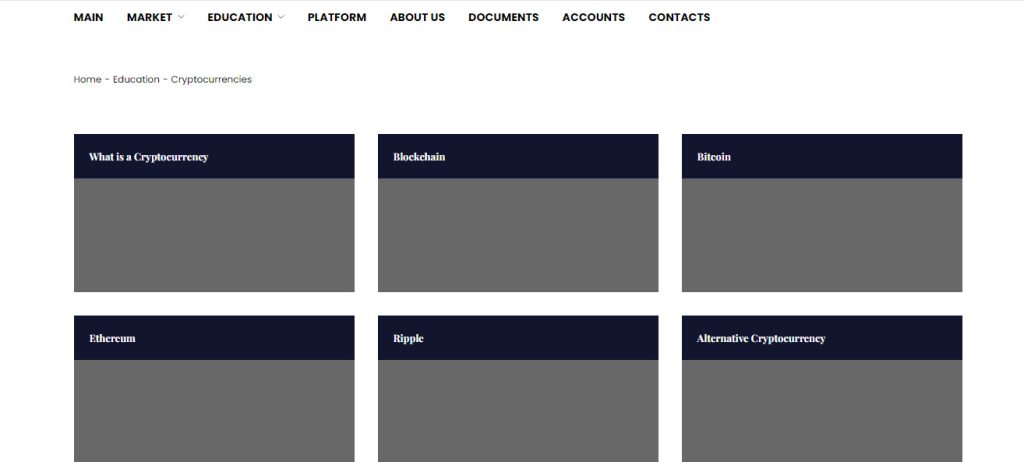Click the Education breadcrumb link

(136, 79)
